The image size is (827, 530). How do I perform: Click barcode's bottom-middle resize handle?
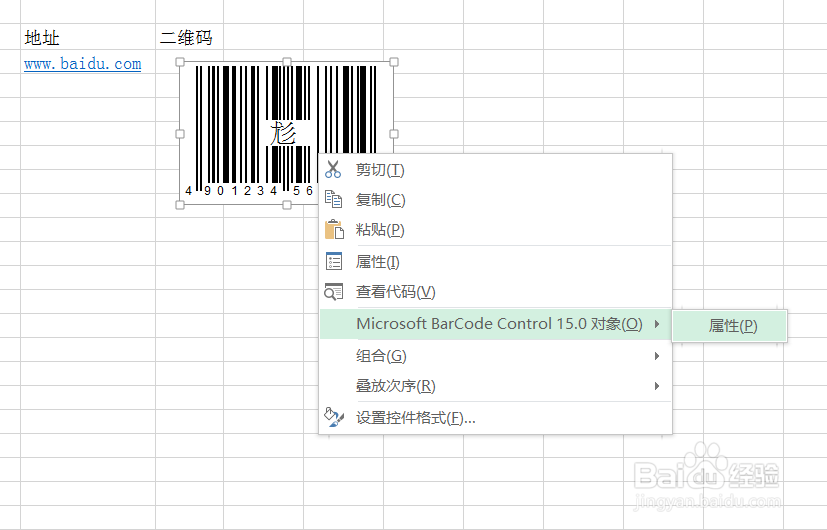[287, 205]
